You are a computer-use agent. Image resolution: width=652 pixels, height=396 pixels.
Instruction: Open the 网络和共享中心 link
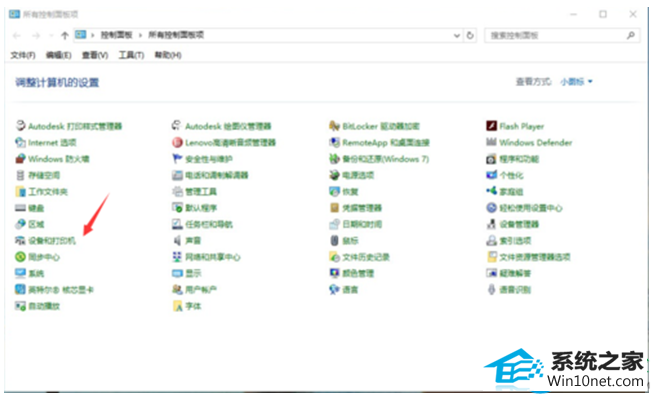pyautogui.click(x=212, y=257)
